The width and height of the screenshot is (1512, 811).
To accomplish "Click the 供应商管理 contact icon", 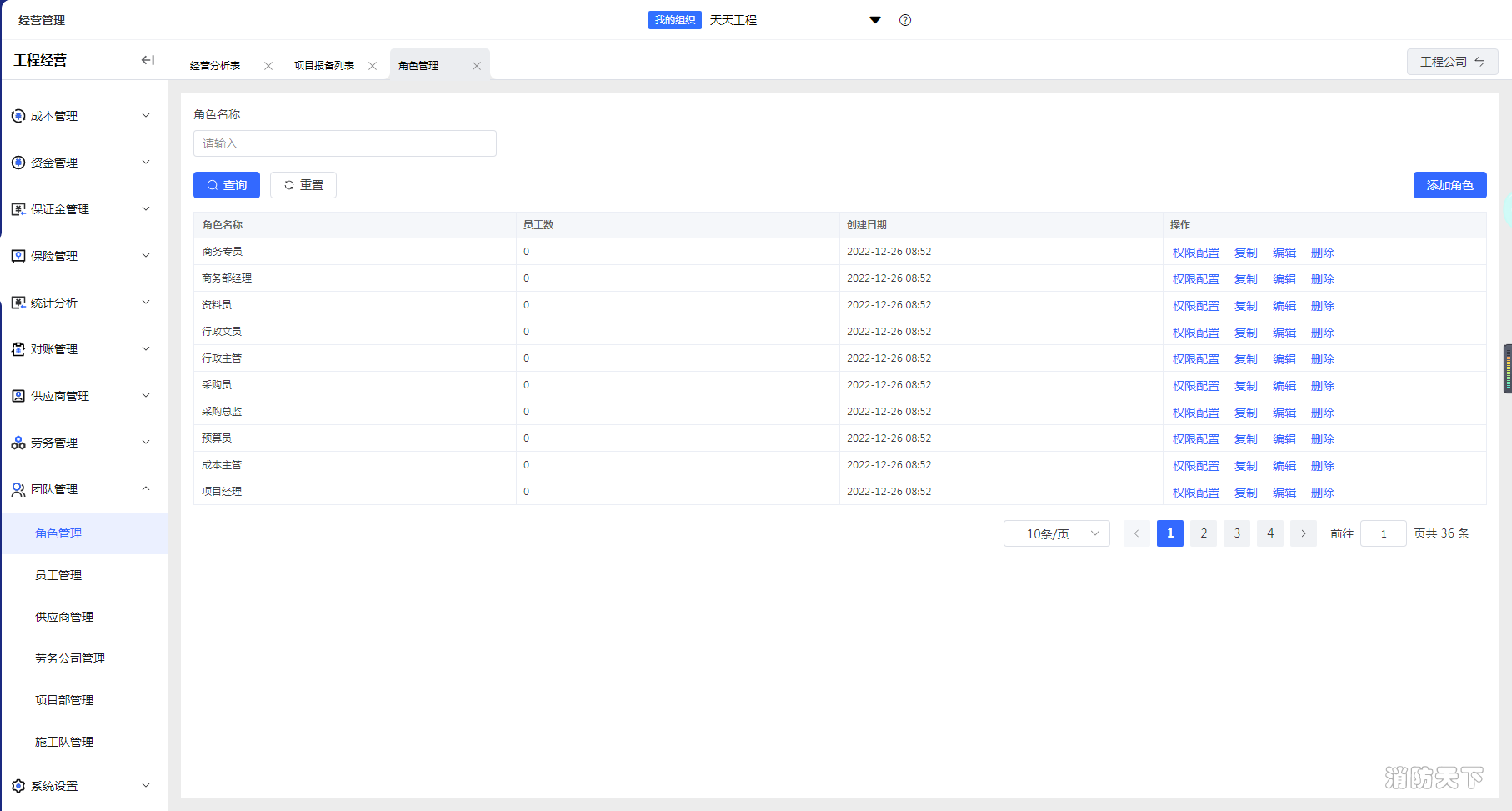I will pos(18,396).
